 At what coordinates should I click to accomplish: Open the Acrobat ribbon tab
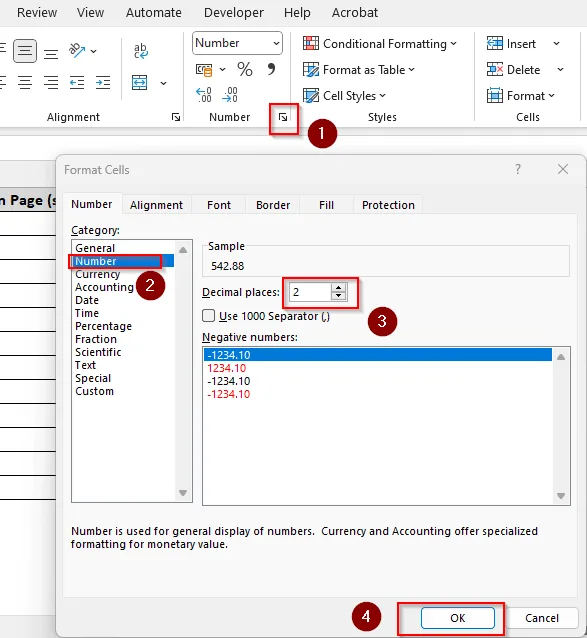(355, 13)
